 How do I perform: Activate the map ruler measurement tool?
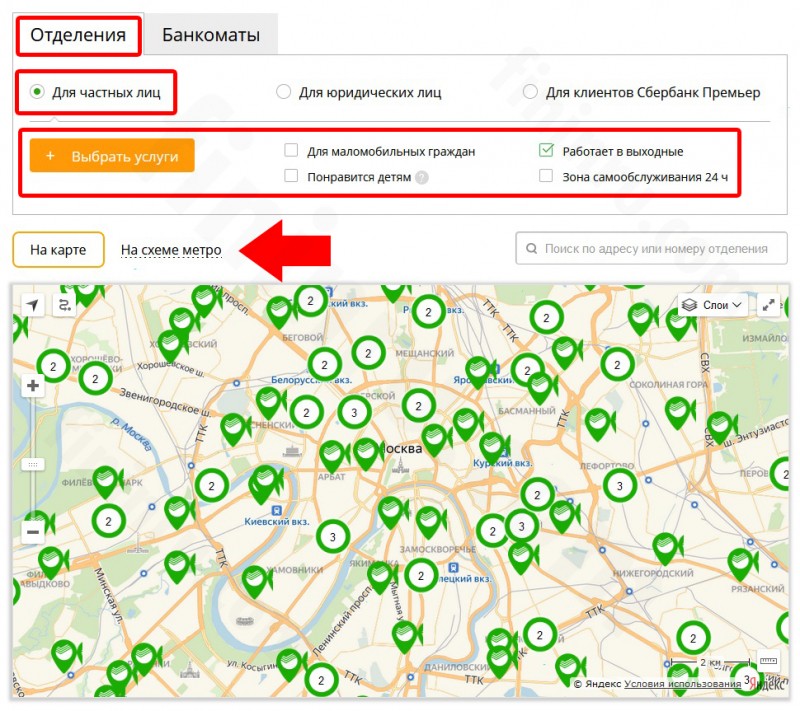pyautogui.click(x=768, y=661)
